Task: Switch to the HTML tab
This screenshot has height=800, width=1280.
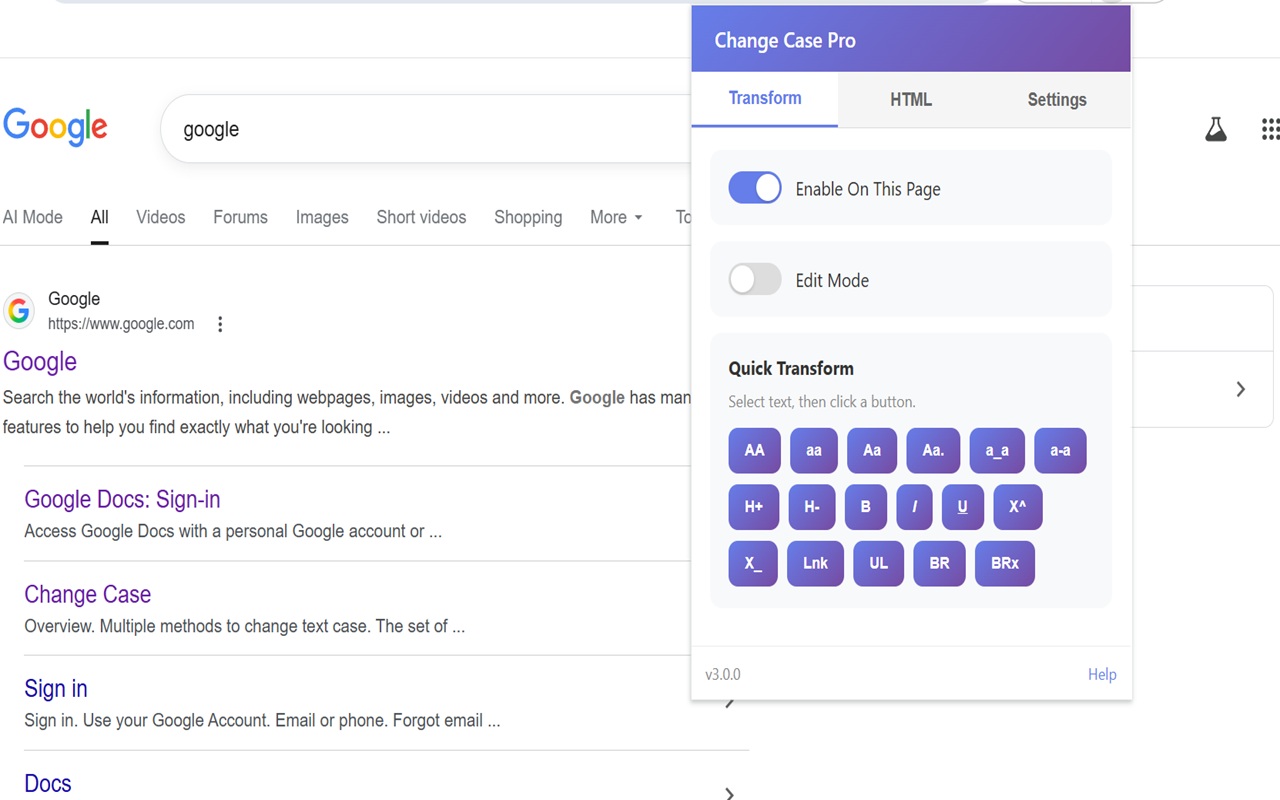Action: click(x=911, y=99)
